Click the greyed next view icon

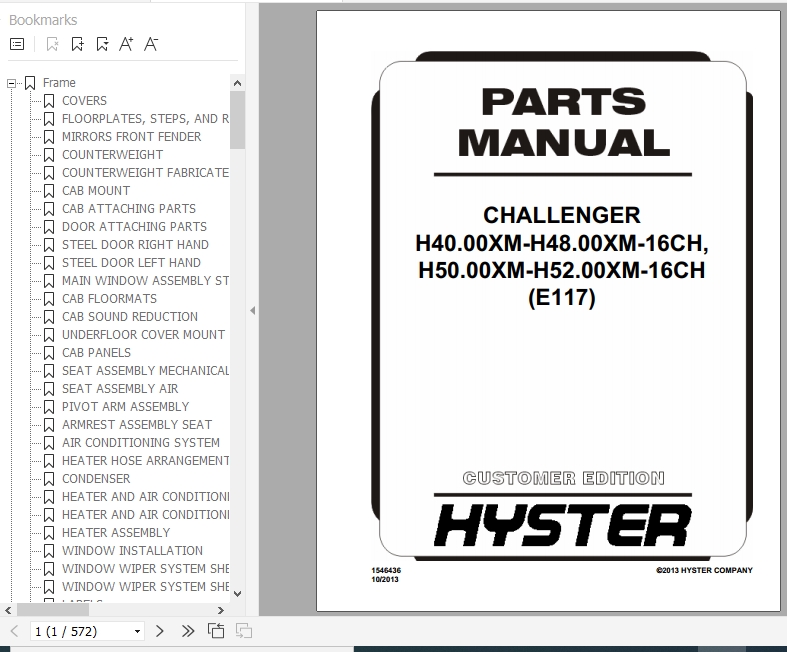pyautogui.click(x=244, y=631)
